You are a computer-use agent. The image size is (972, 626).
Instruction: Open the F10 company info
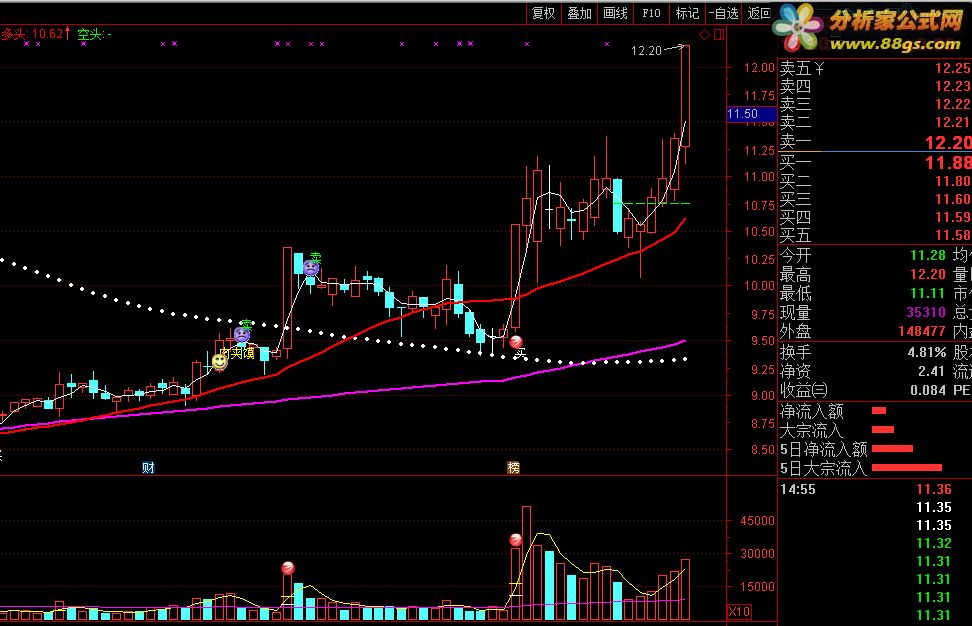(651, 13)
